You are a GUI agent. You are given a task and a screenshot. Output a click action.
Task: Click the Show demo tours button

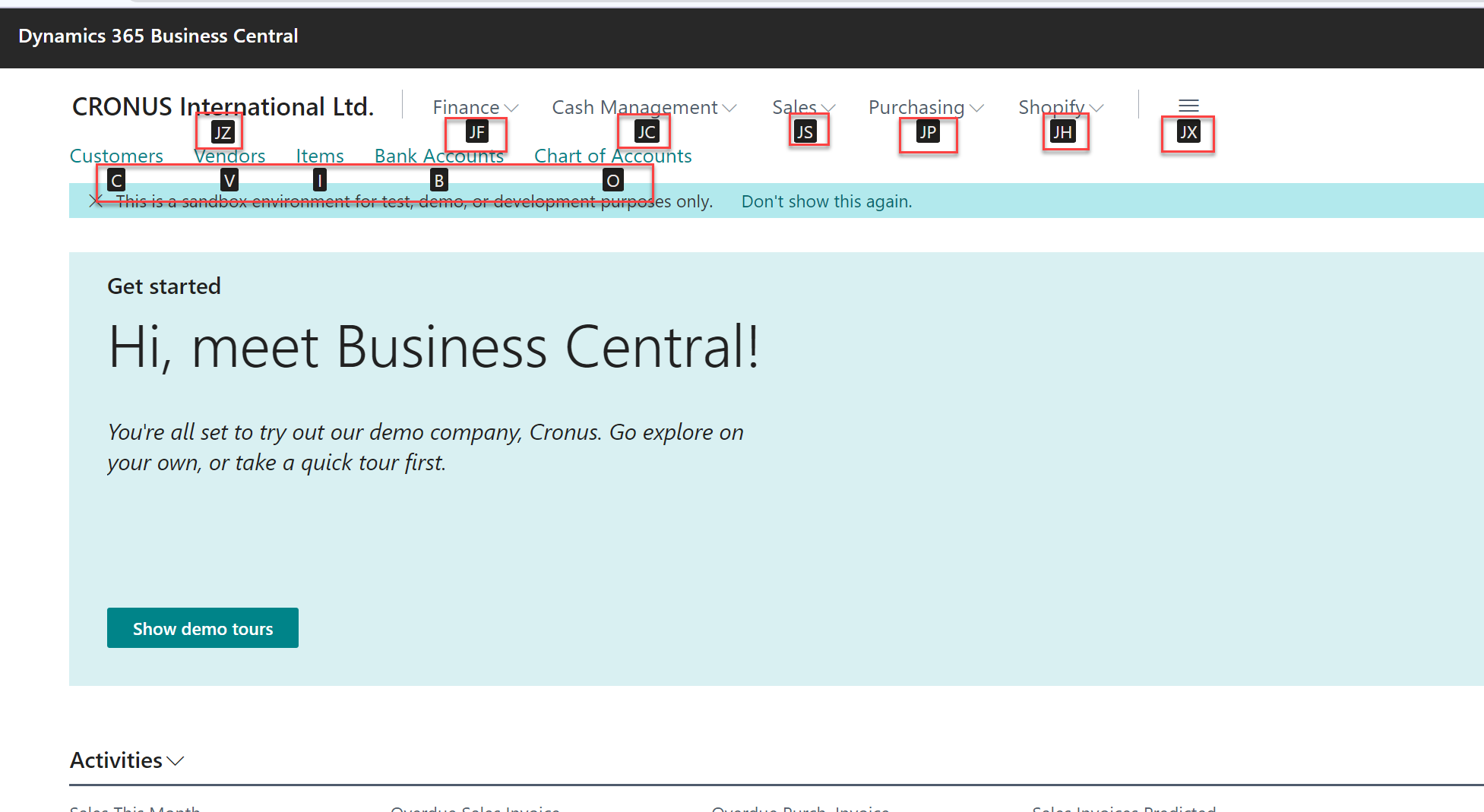[202, 628]
